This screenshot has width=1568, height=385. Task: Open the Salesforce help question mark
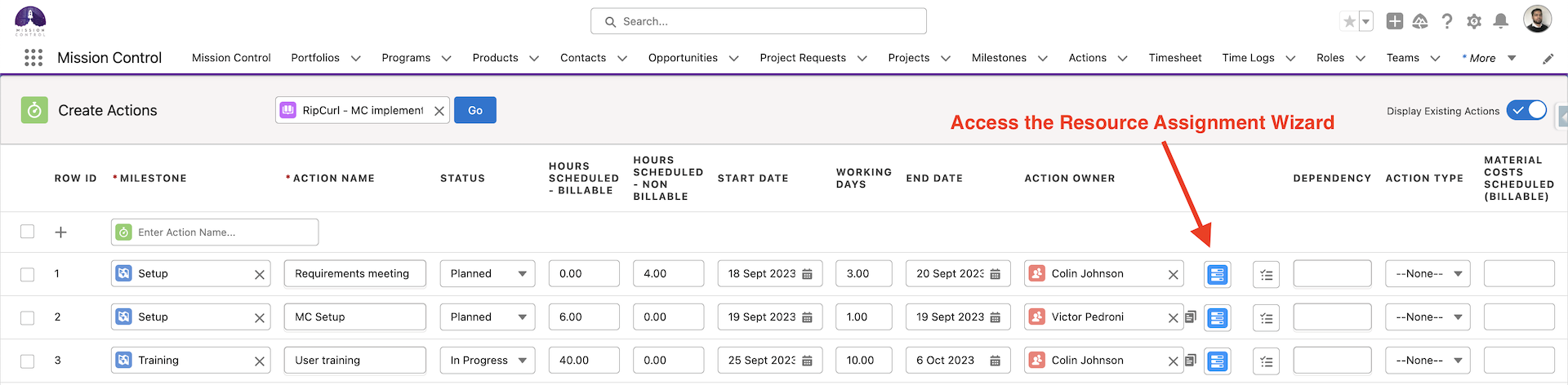click(x=1447, y=21)
